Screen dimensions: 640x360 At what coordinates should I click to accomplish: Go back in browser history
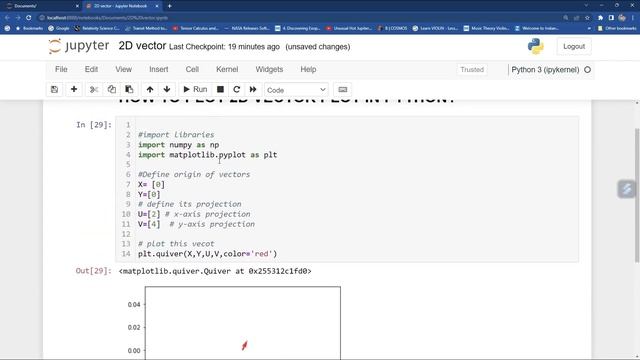coord(7,18)
